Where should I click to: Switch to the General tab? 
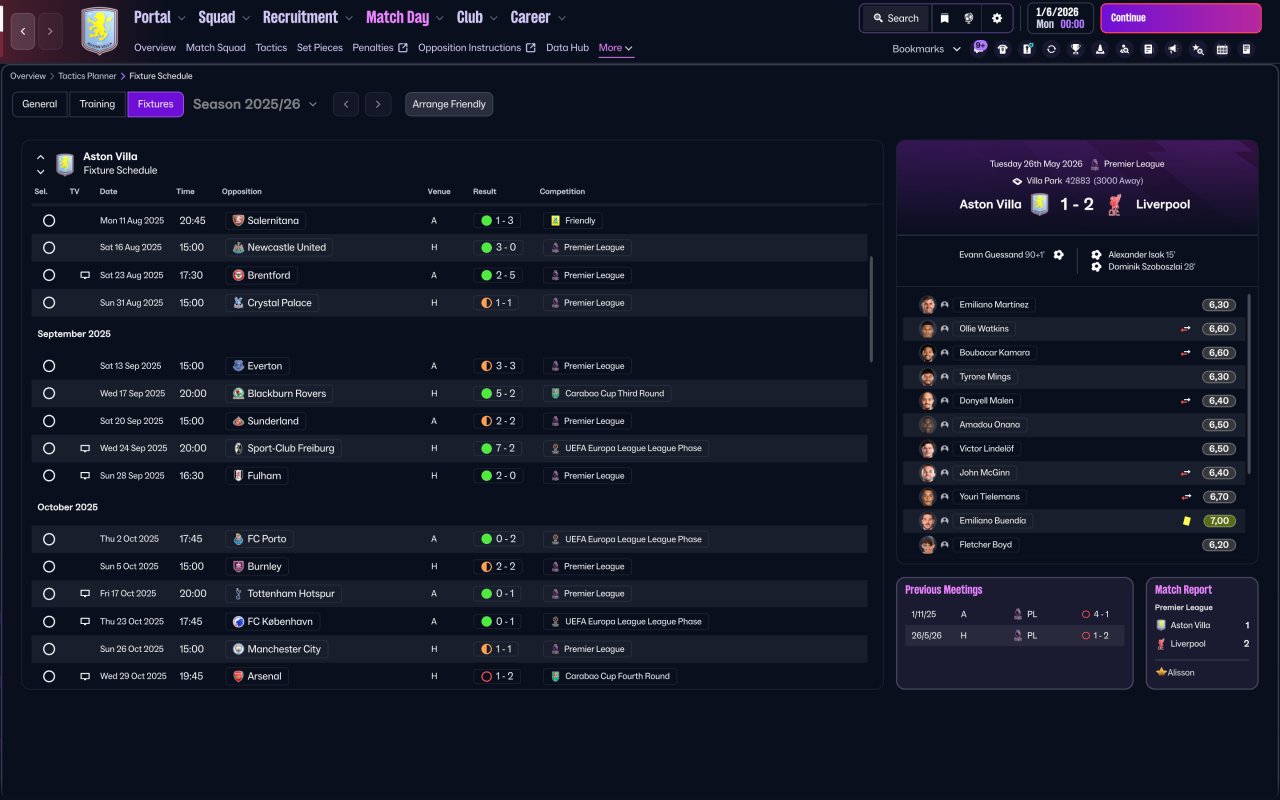tap(40, 104)
